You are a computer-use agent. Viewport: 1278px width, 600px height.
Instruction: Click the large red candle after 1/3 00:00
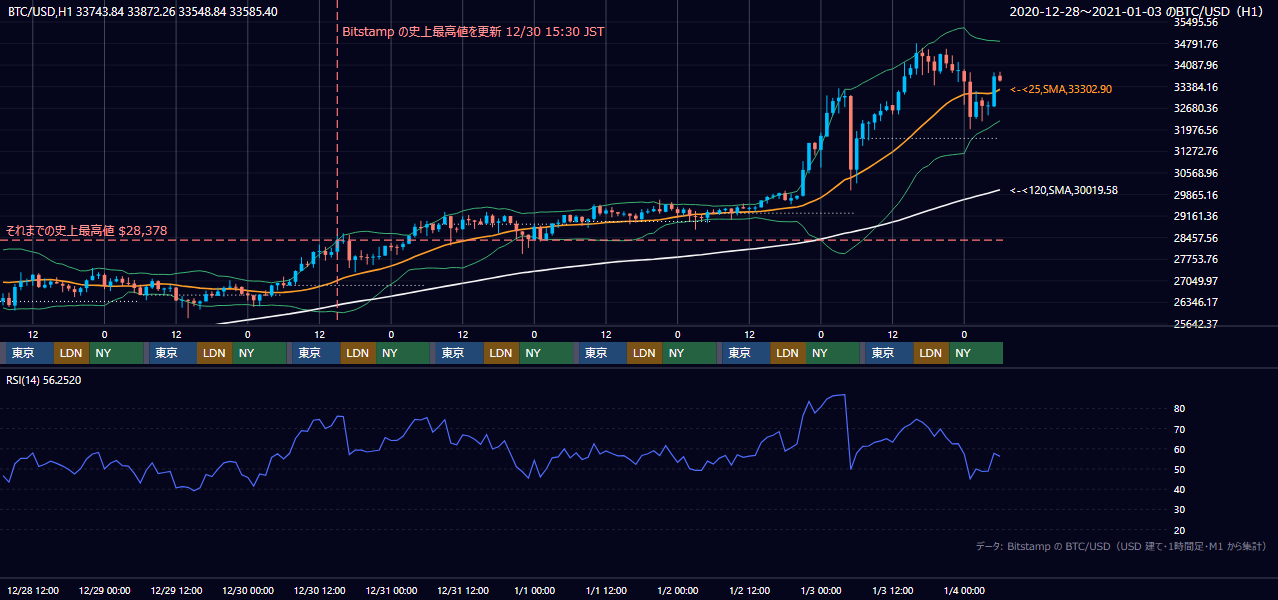(850, 135)
